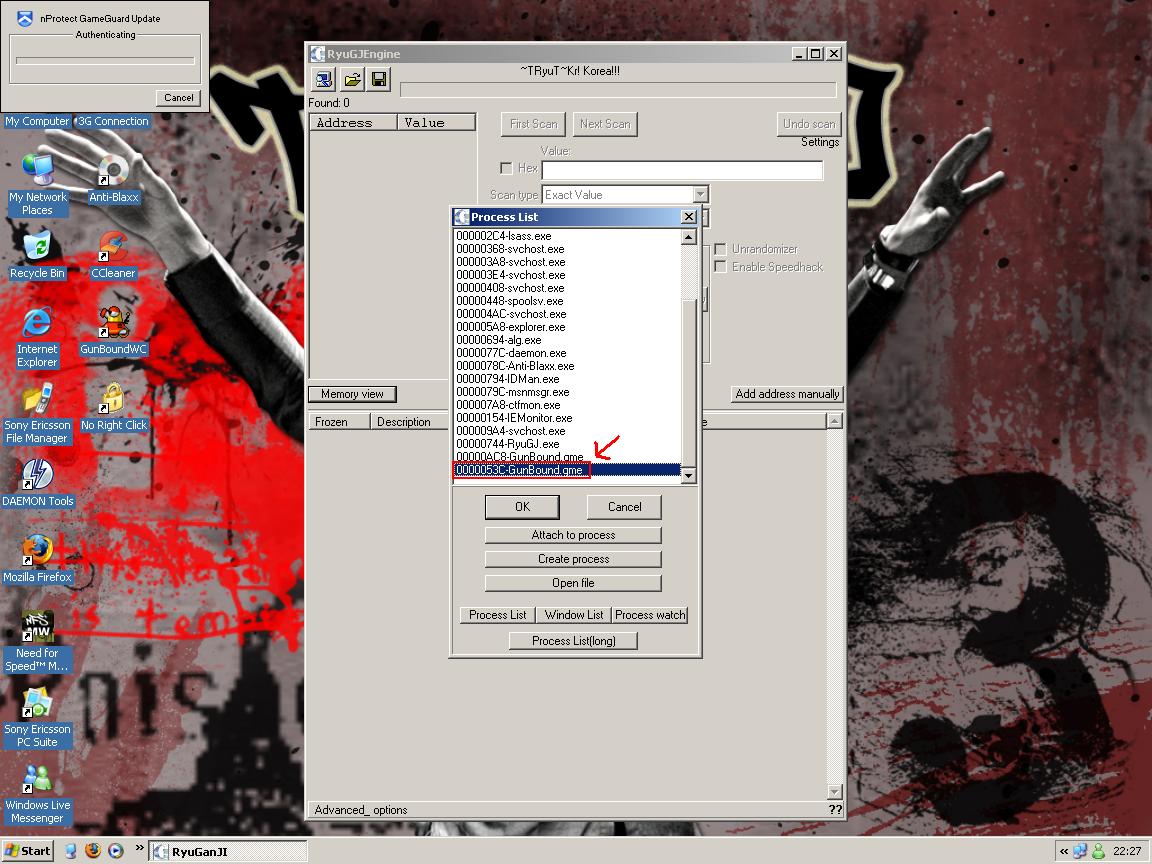
Task: Launch the Anti-Blaxx desktop shortcut
Action: pyautogui.click(x=113, y=179)
